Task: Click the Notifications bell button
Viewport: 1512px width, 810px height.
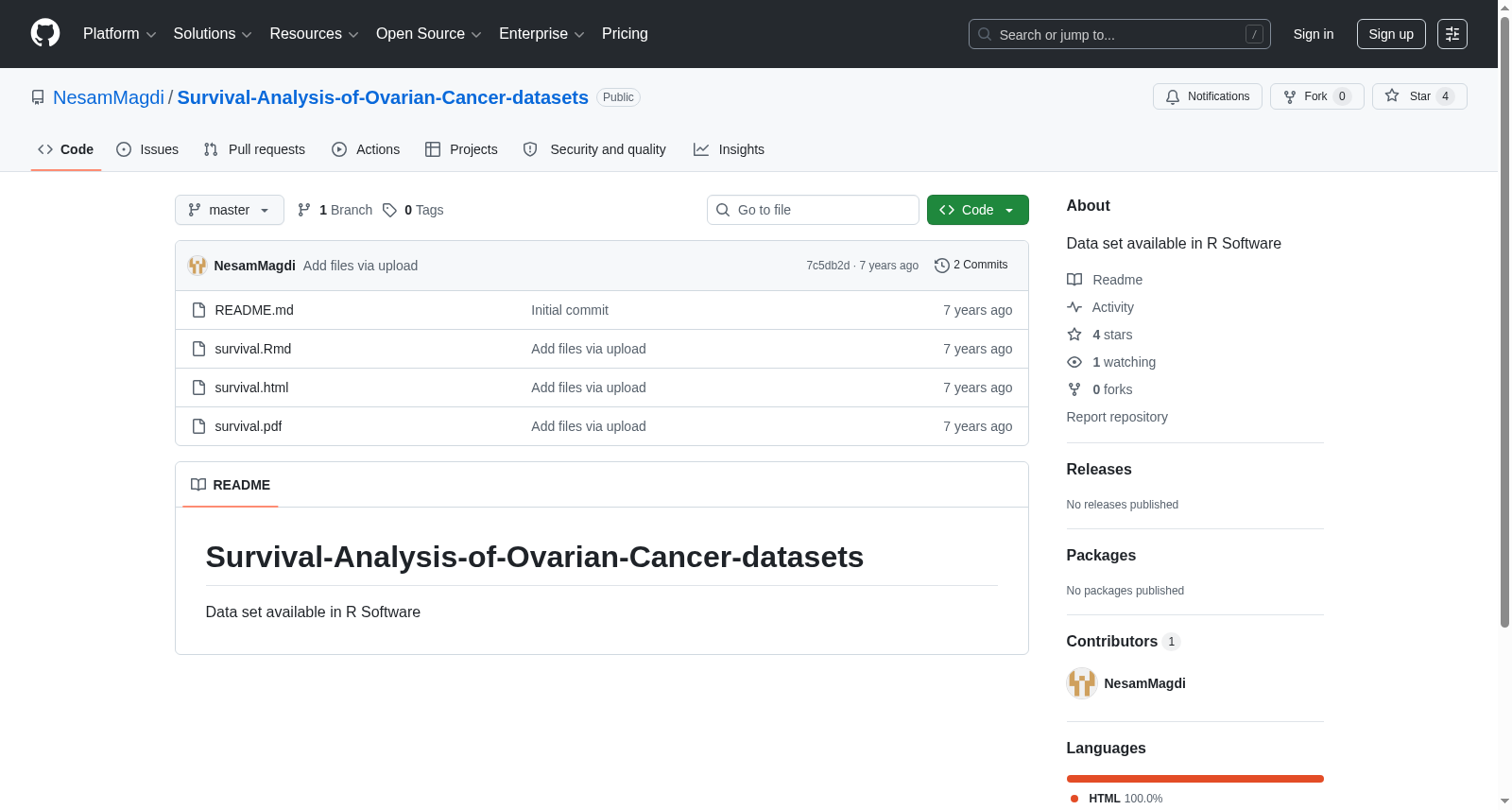Action: pos(1207,96)
